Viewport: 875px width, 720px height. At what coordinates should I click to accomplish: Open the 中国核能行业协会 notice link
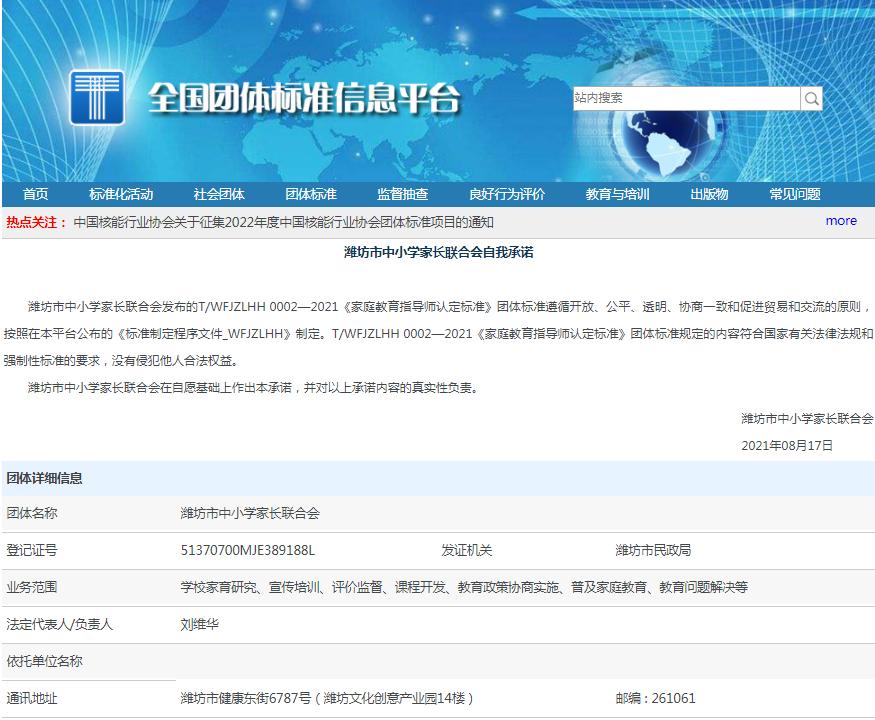[283, 222]
